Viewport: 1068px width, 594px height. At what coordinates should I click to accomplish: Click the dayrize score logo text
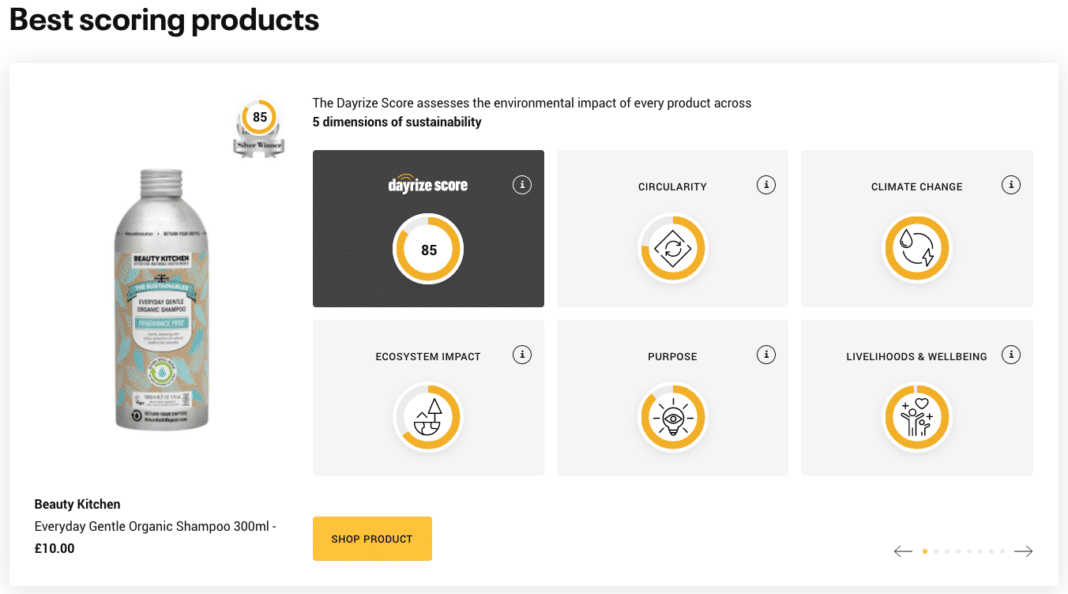428,184
